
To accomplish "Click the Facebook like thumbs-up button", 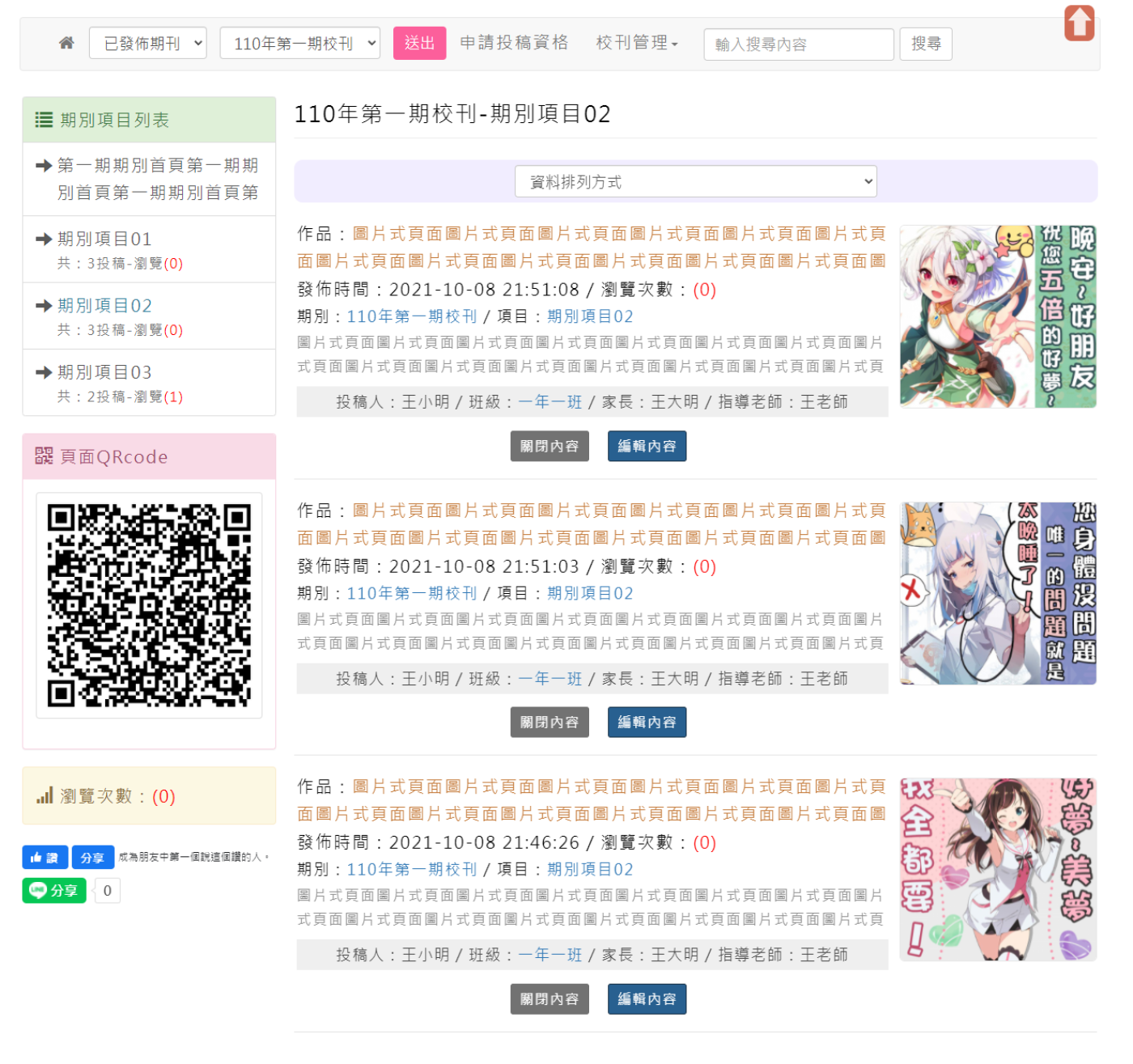I will pos(45,858).
